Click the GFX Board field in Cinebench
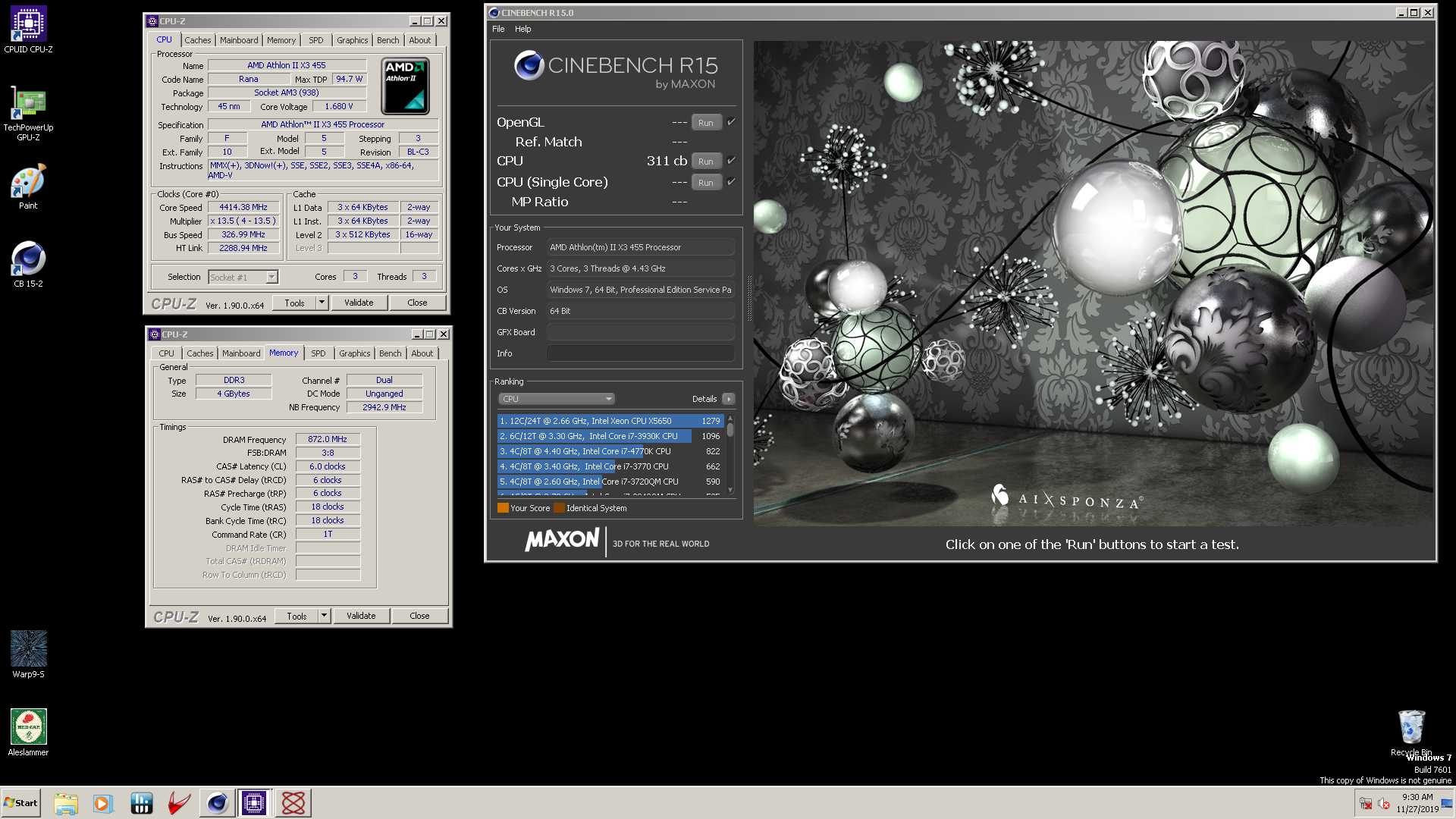1456x819 pixels. tap(641, 332)
